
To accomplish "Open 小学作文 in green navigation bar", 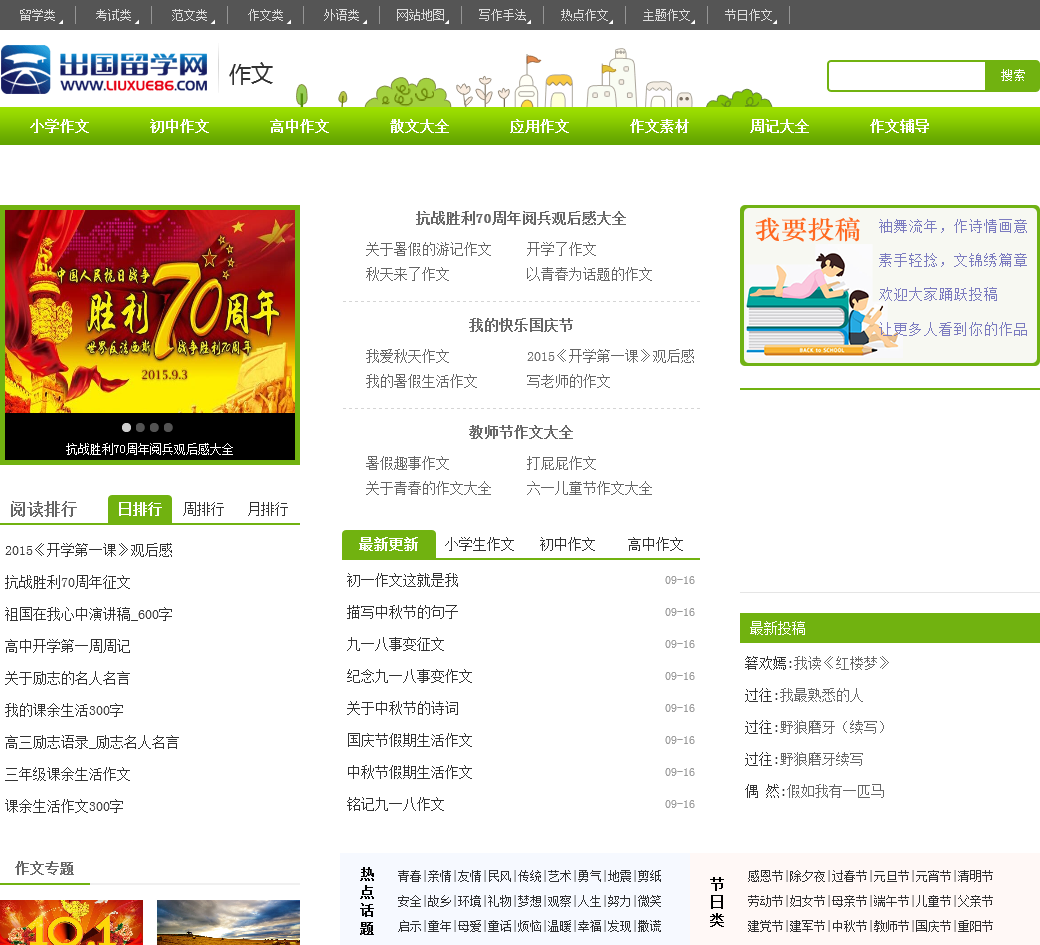I will pos(60,126).
